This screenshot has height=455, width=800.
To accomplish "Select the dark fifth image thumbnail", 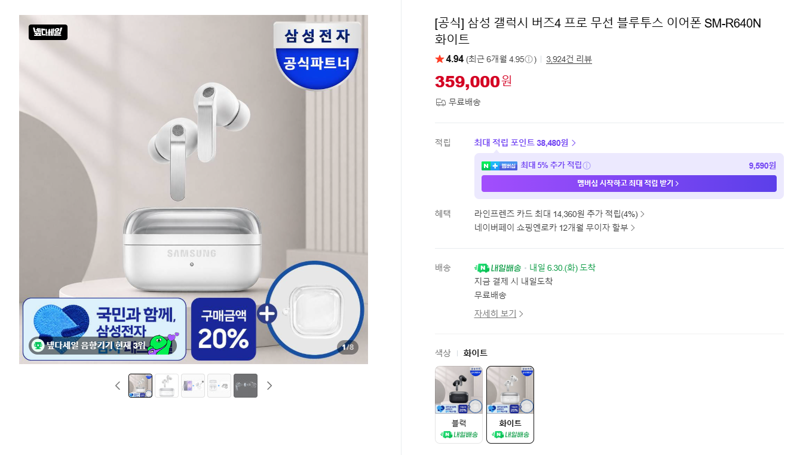I will (245, 386).
